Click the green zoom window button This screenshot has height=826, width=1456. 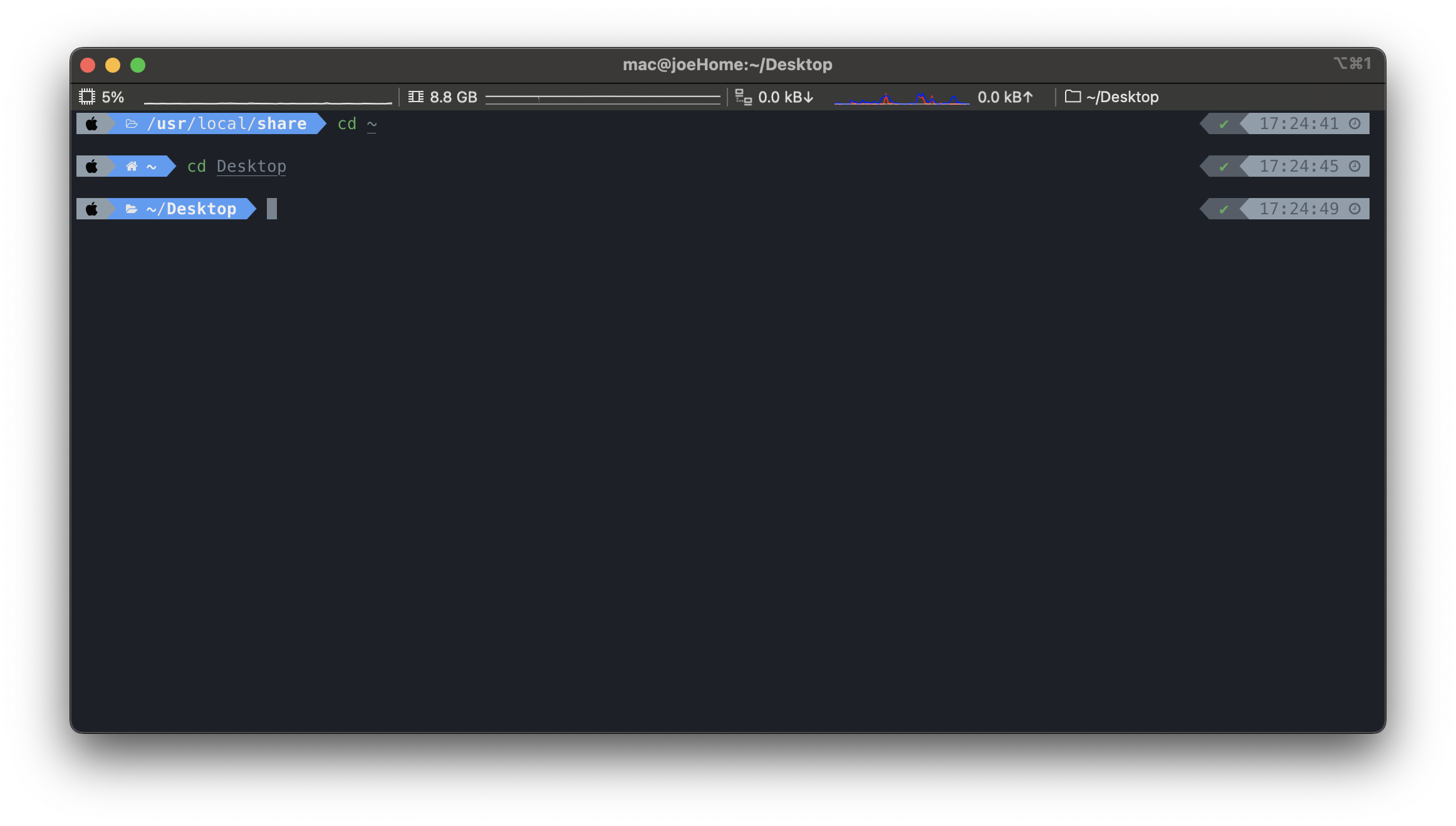pos(138,65)
